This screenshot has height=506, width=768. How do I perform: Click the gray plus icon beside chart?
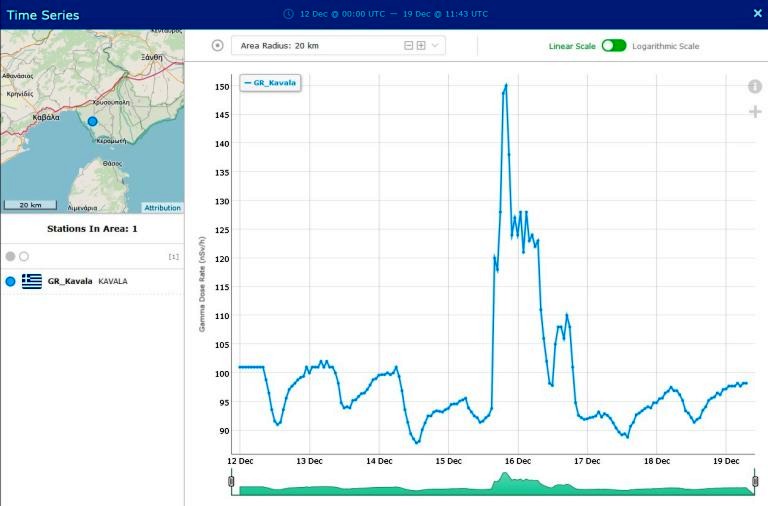[755, 111]
